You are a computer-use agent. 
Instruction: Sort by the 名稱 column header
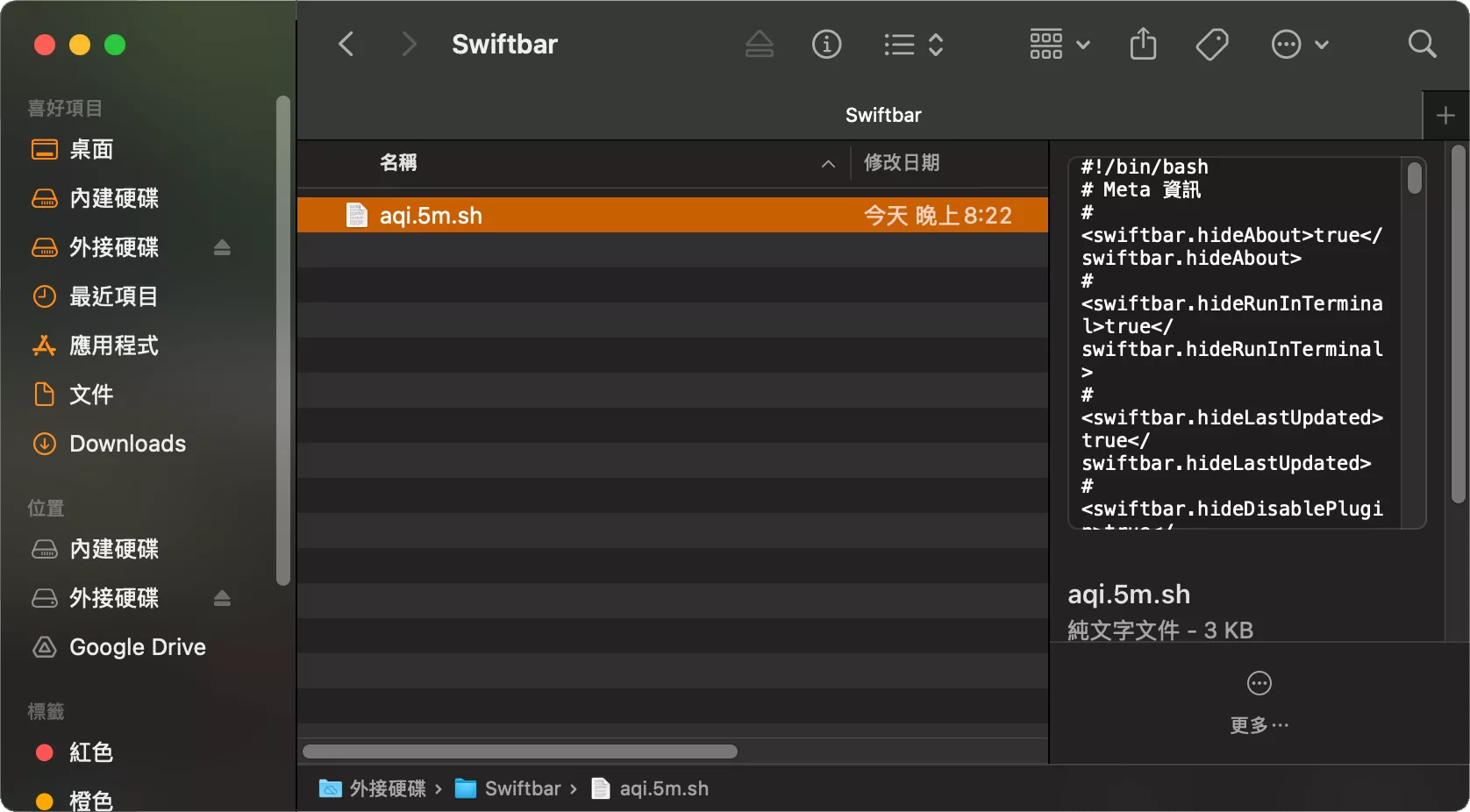398,162
